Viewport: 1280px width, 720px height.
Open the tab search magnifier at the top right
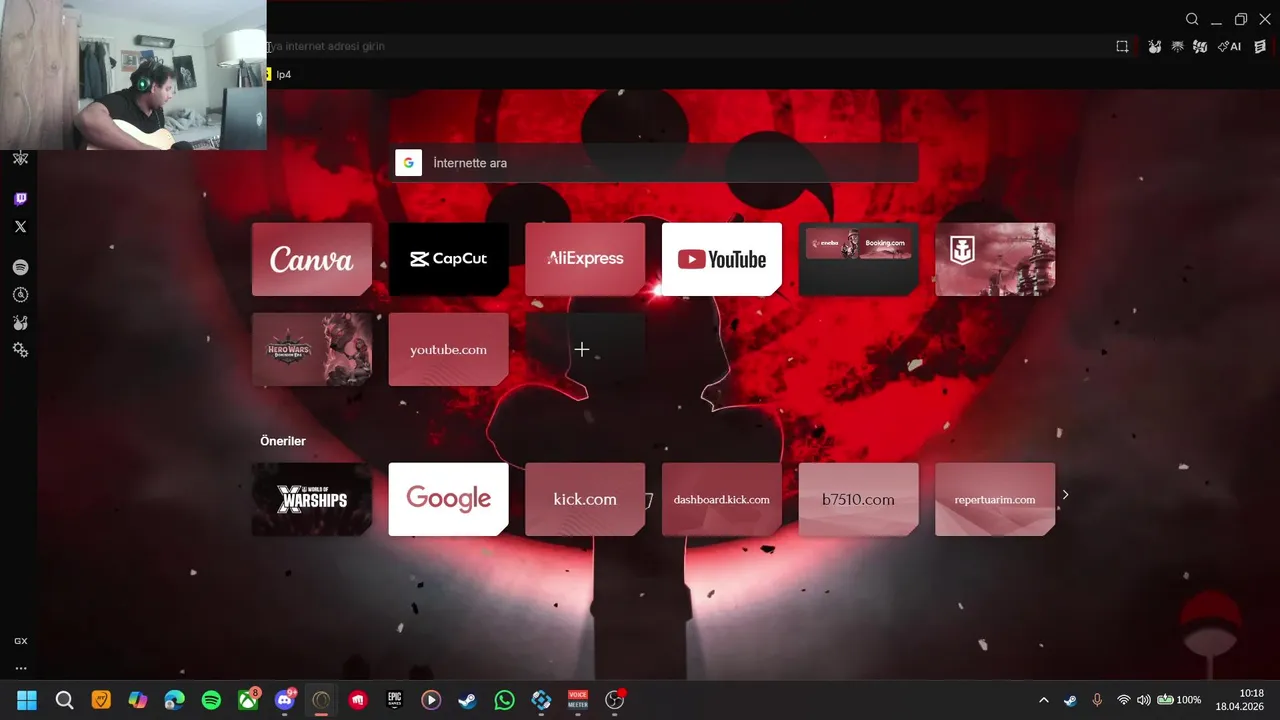[1192, 19]
